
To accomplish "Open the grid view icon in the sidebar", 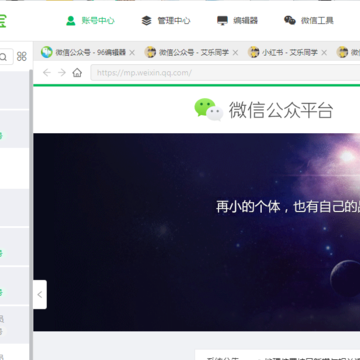I will click(x=22, y=56).
